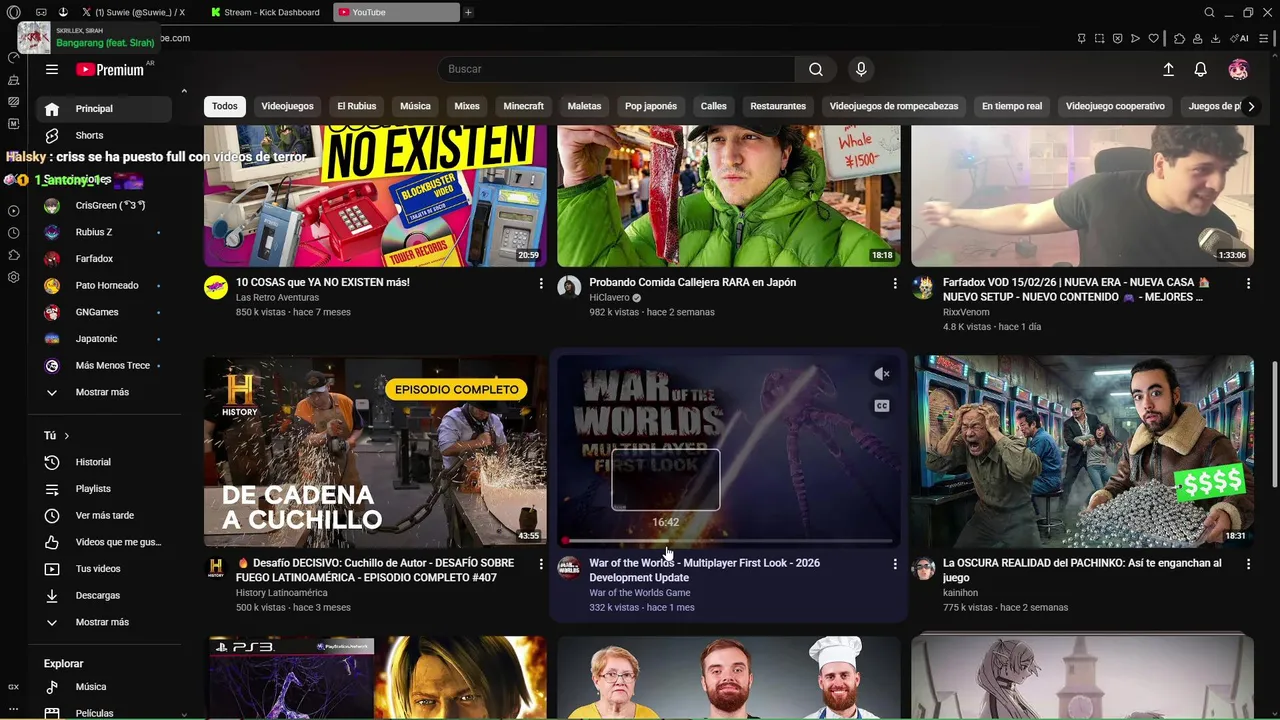The image size is (1280, 720).
Task: Open options menu for War of the Worlds video
Action: (x=895, y=565)
